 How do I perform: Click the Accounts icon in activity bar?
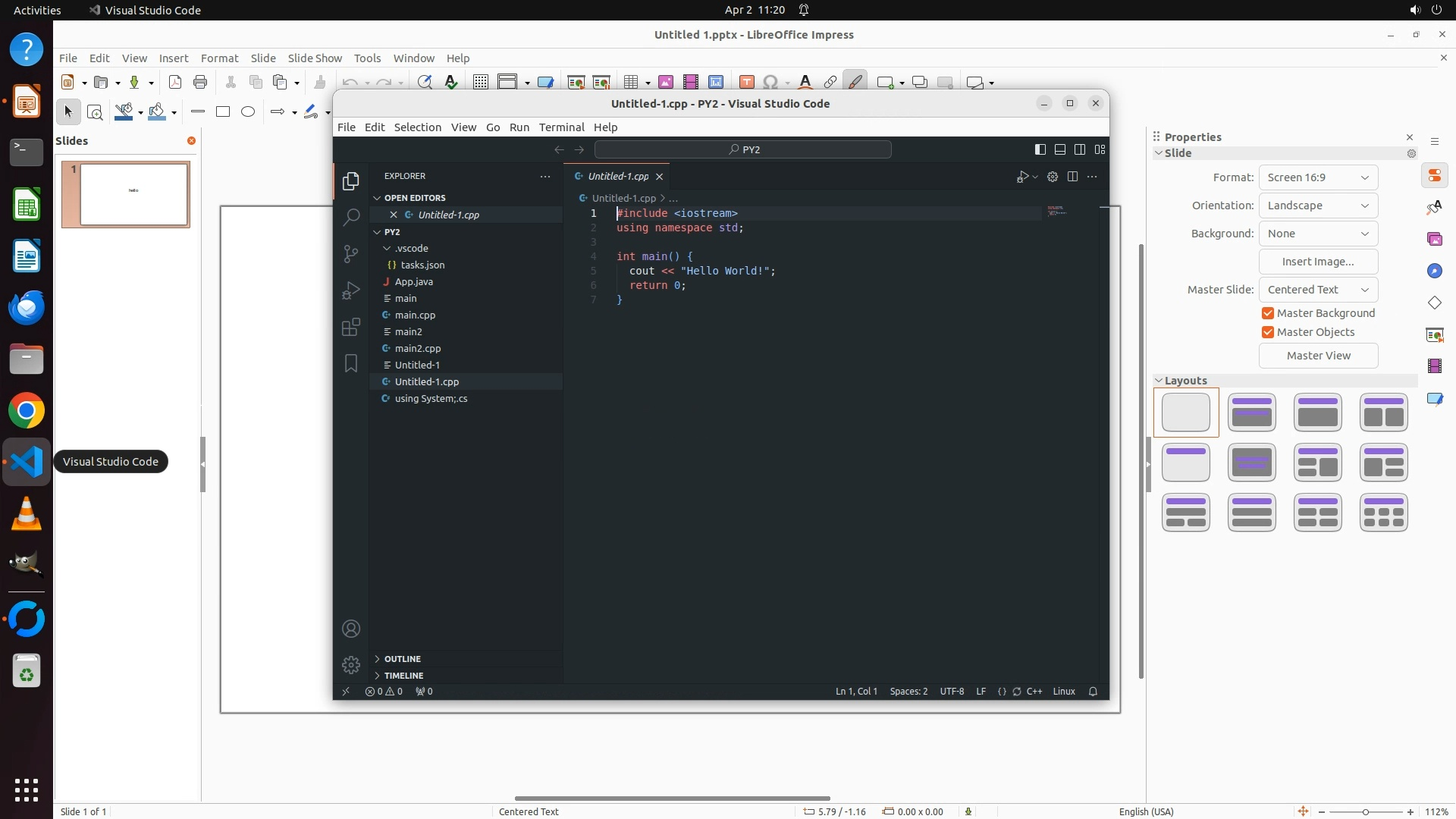[x=350, y=629]
